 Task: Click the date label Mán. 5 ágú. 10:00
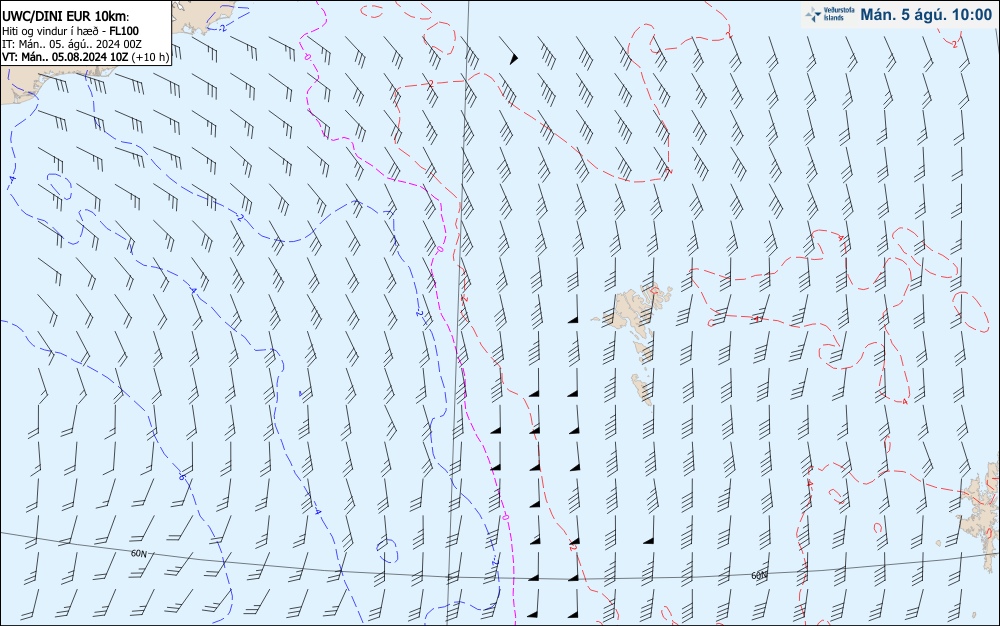(926, 15)
